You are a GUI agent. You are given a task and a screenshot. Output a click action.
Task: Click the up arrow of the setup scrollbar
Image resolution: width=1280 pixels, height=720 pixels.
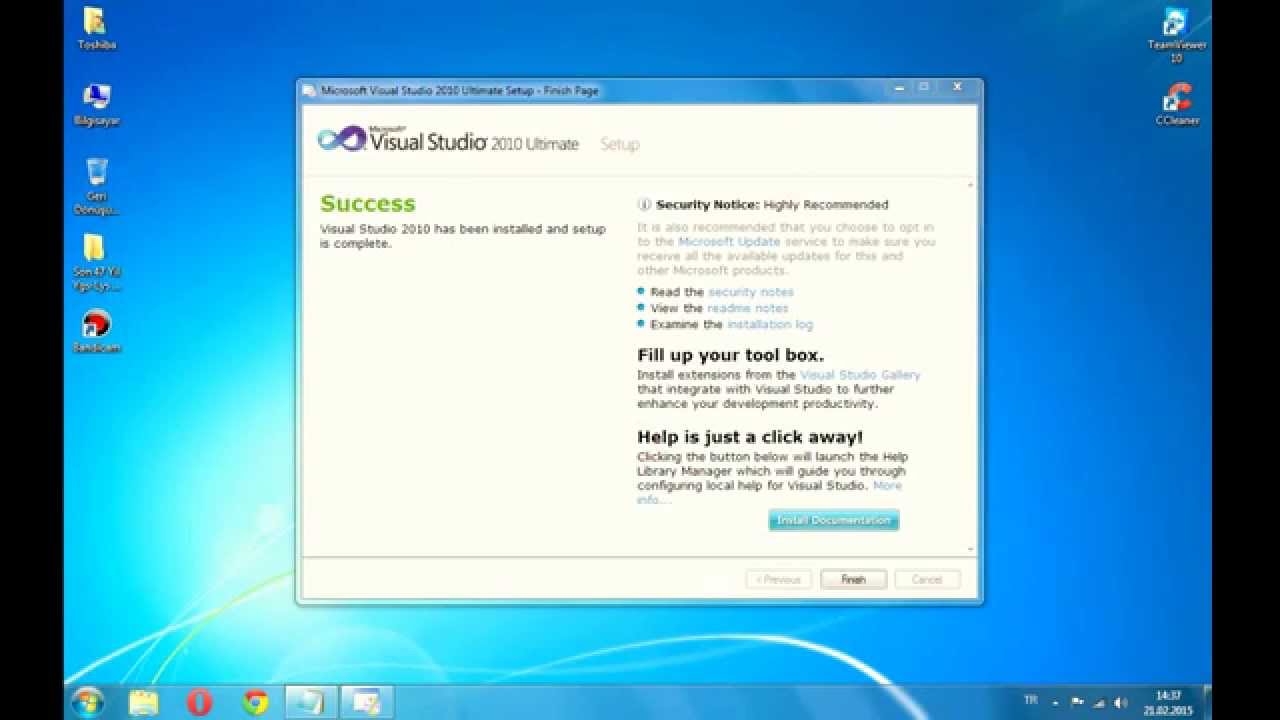[x=970, y=185]
